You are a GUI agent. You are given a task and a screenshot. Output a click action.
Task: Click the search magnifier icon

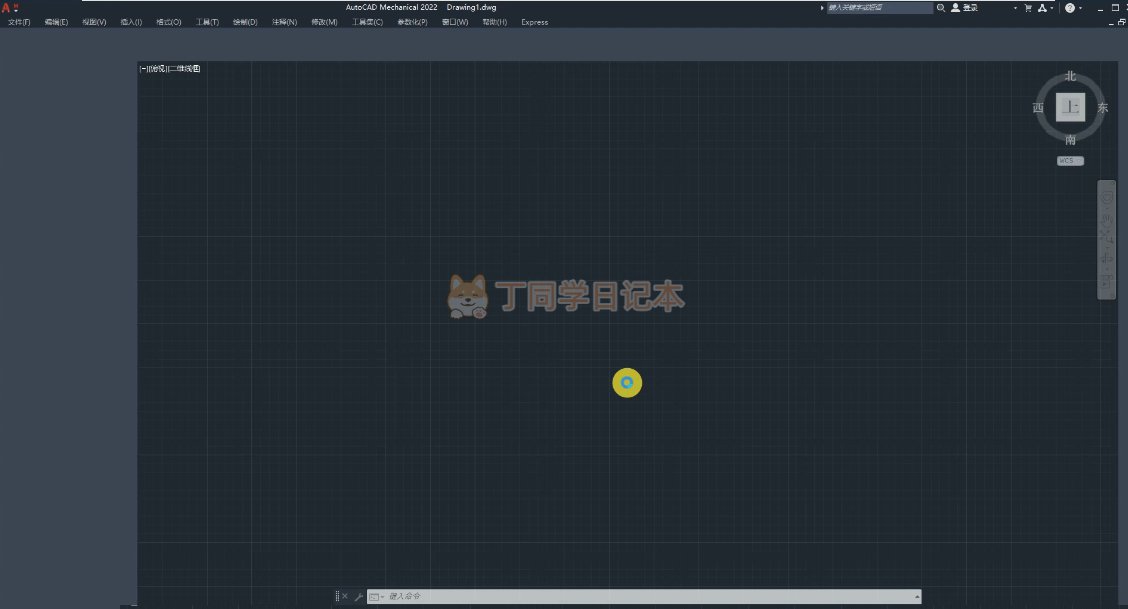click(941, 7)
